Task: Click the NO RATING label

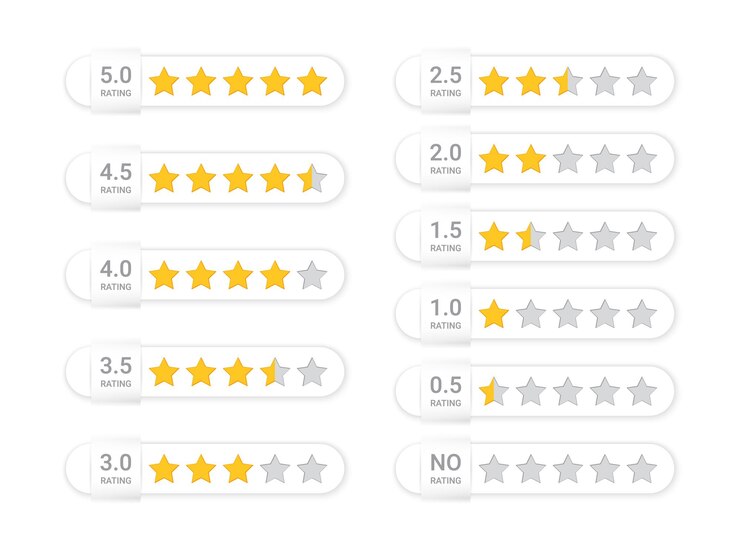Action: point(446,469)
